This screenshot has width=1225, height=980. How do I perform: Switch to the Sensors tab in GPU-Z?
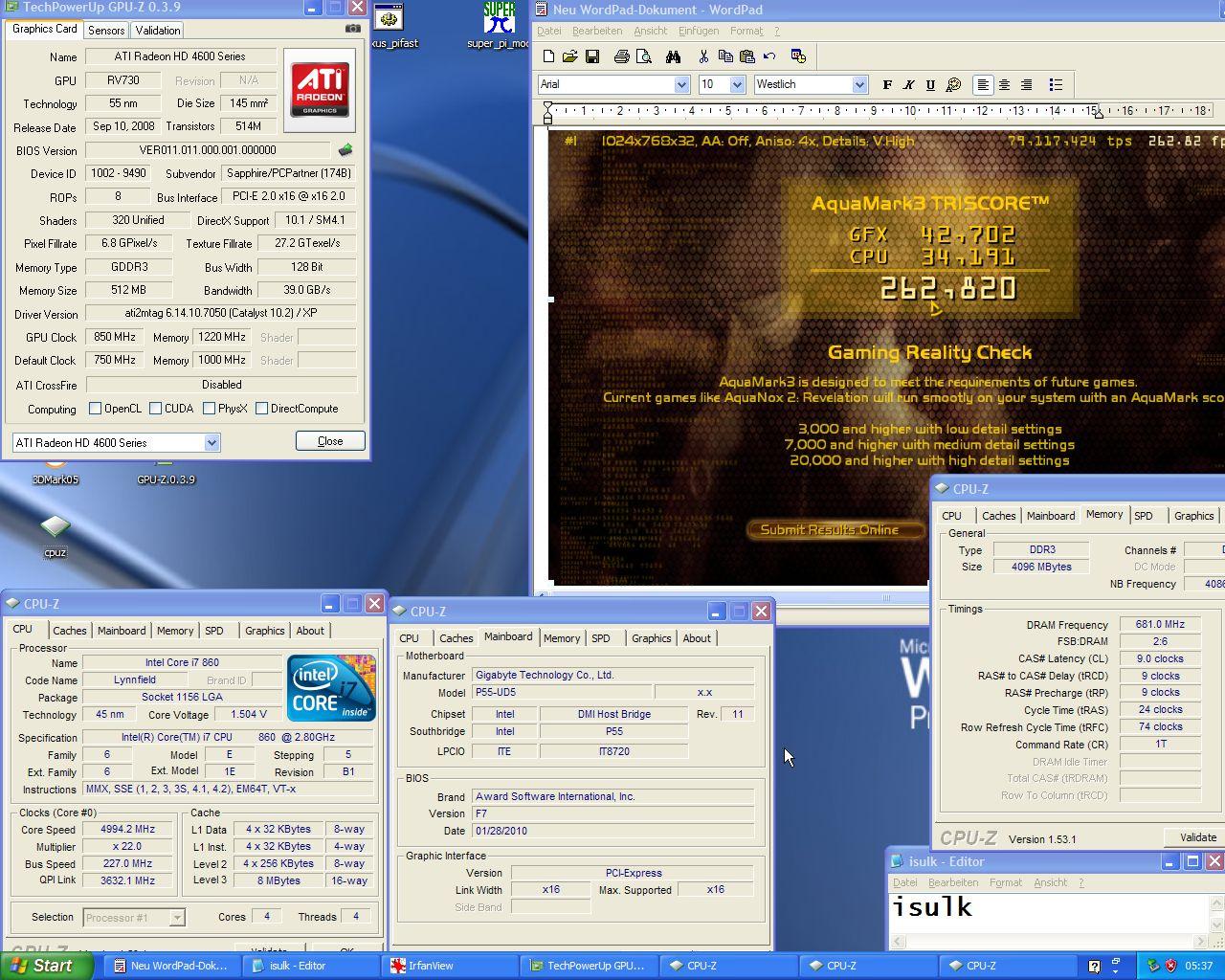(106, 31)
